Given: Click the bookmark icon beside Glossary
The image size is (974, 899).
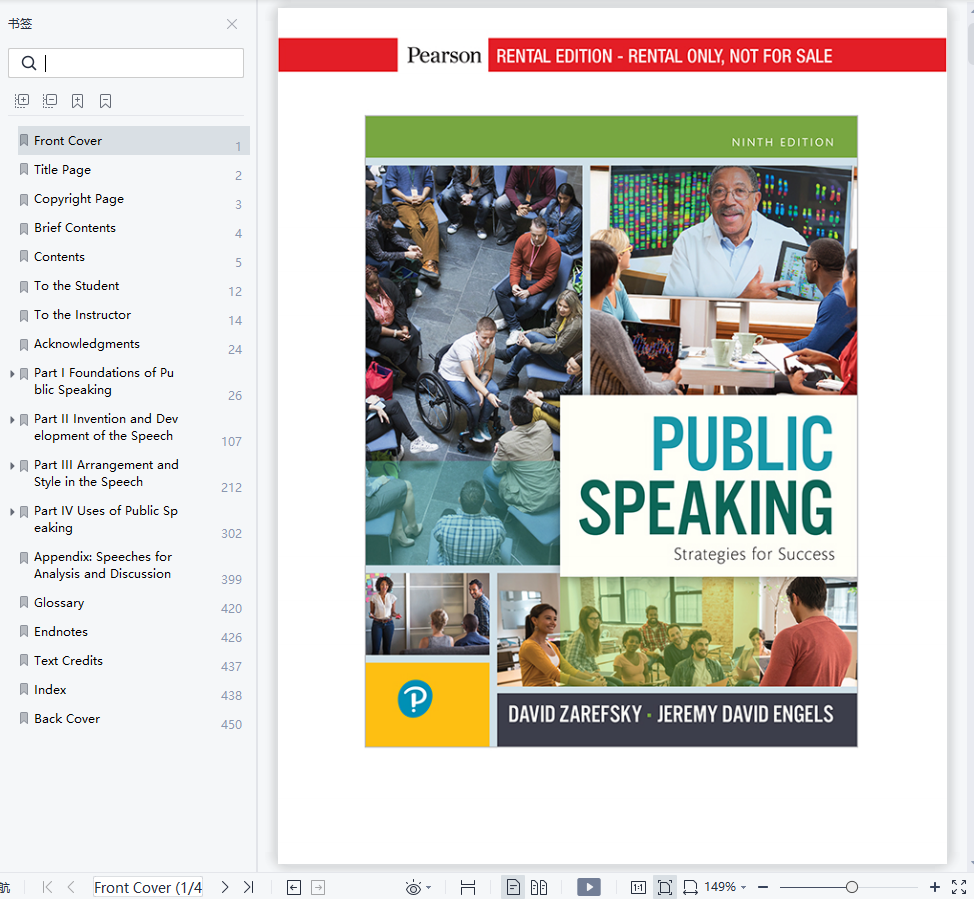Looking at the screenshot, I should [24, 602].
